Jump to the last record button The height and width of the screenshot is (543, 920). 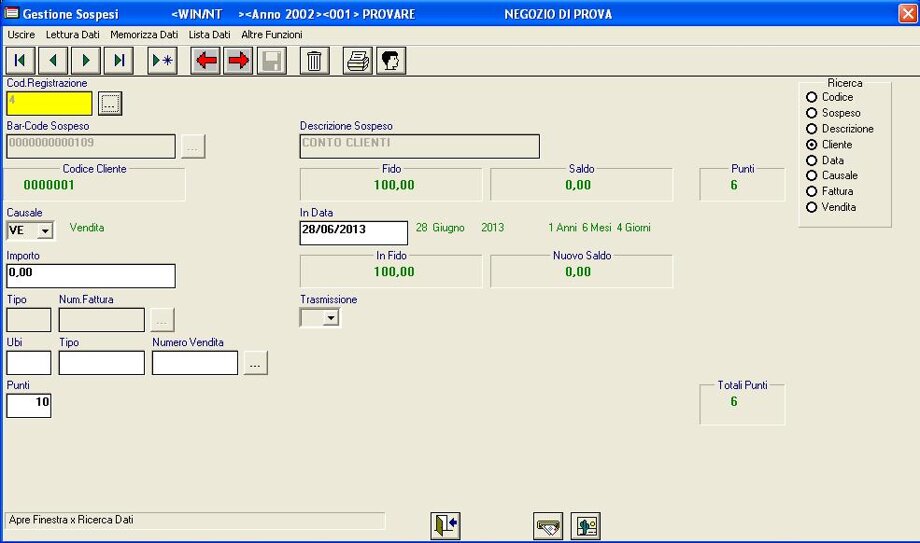tap(119, 61)
